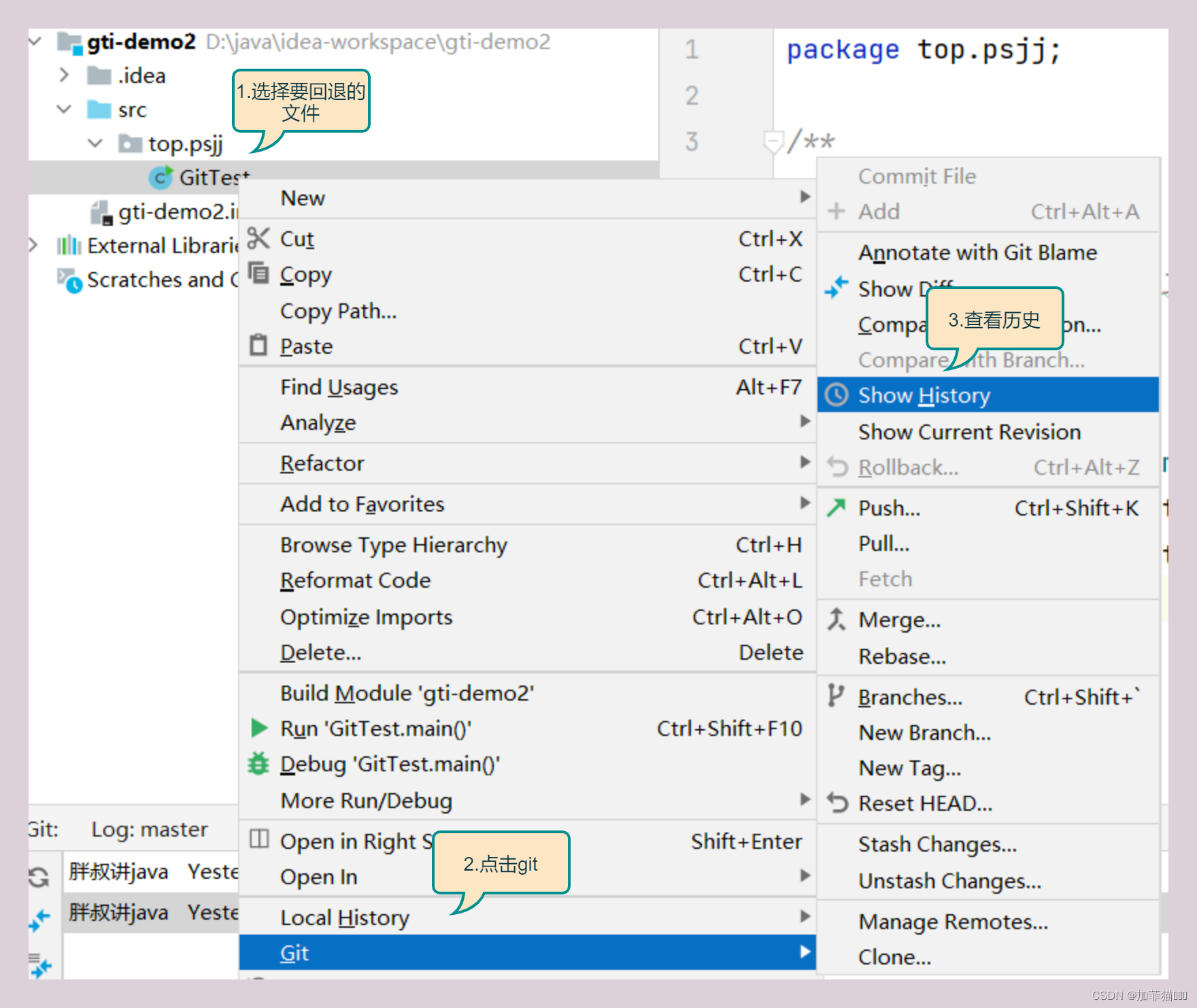The height and width of the screenshot is (1008, 1197).
Task: Choose New Tag... entry
Action: [988, 768]
